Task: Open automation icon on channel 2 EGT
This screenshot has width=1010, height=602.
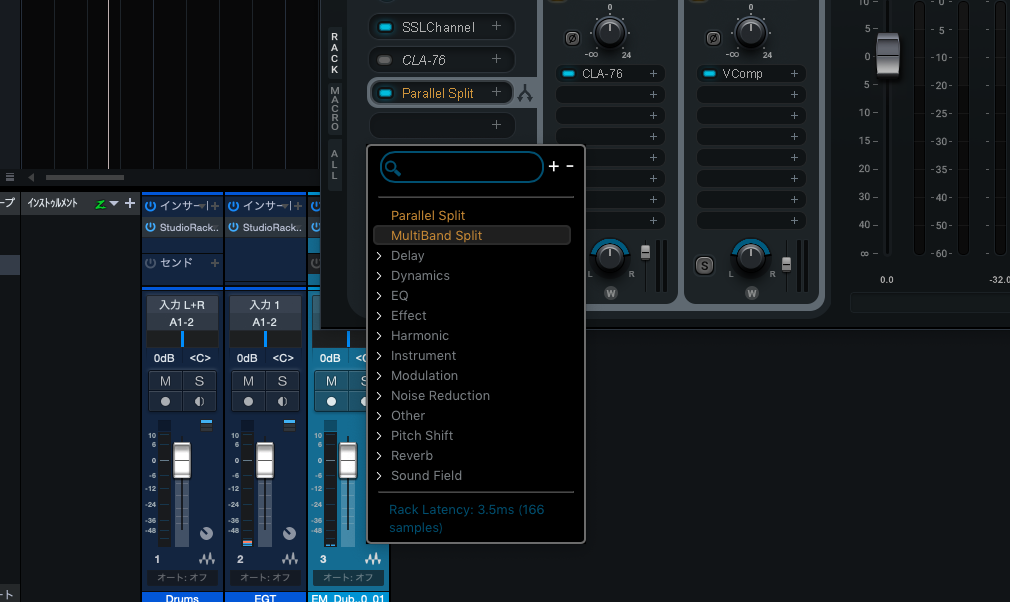Action: pos(290,559)
